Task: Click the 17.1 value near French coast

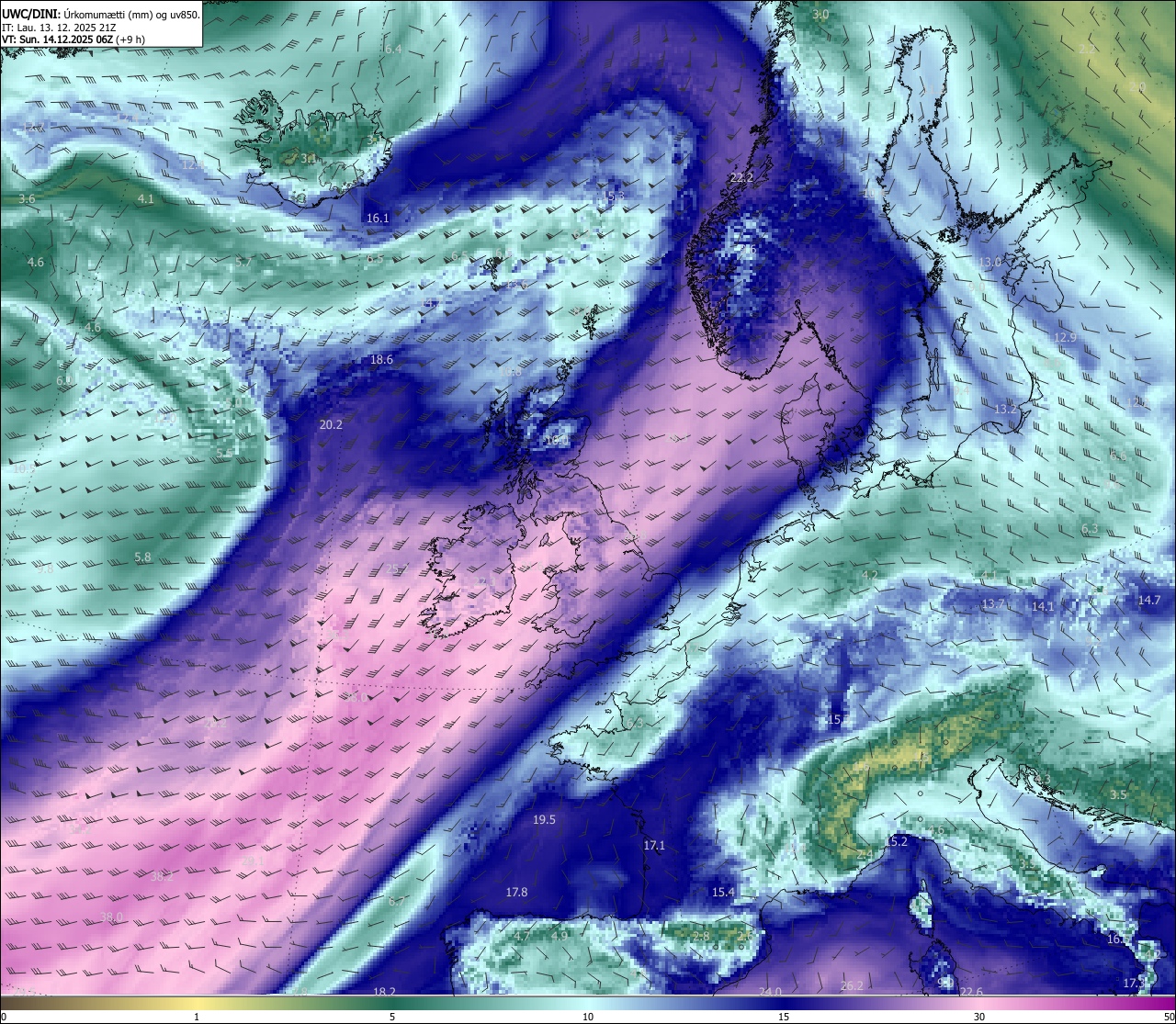Action: [x=653, y=845]
